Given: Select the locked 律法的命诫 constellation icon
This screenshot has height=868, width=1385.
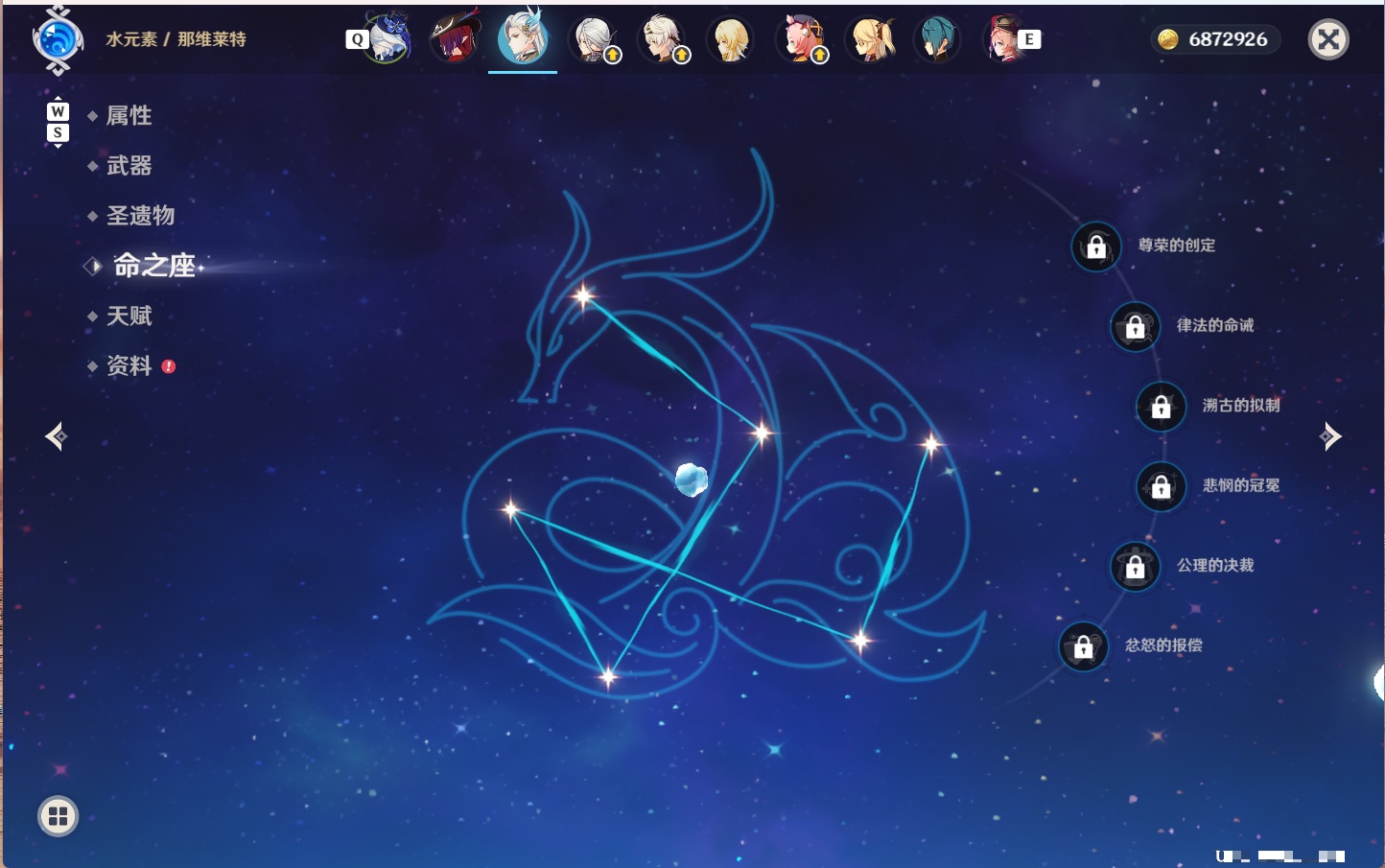Looking at the screenshot, I should (x=1136, y=326).
